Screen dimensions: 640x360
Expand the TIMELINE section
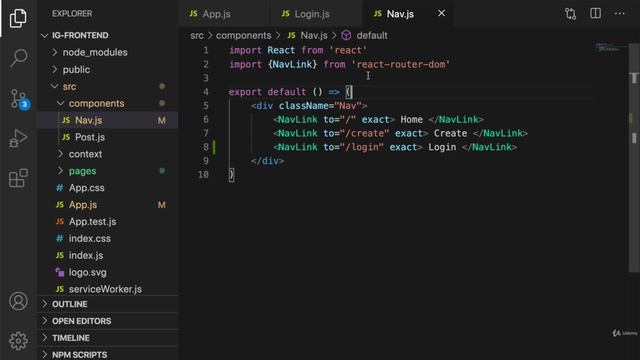click(x=108, y=338)
